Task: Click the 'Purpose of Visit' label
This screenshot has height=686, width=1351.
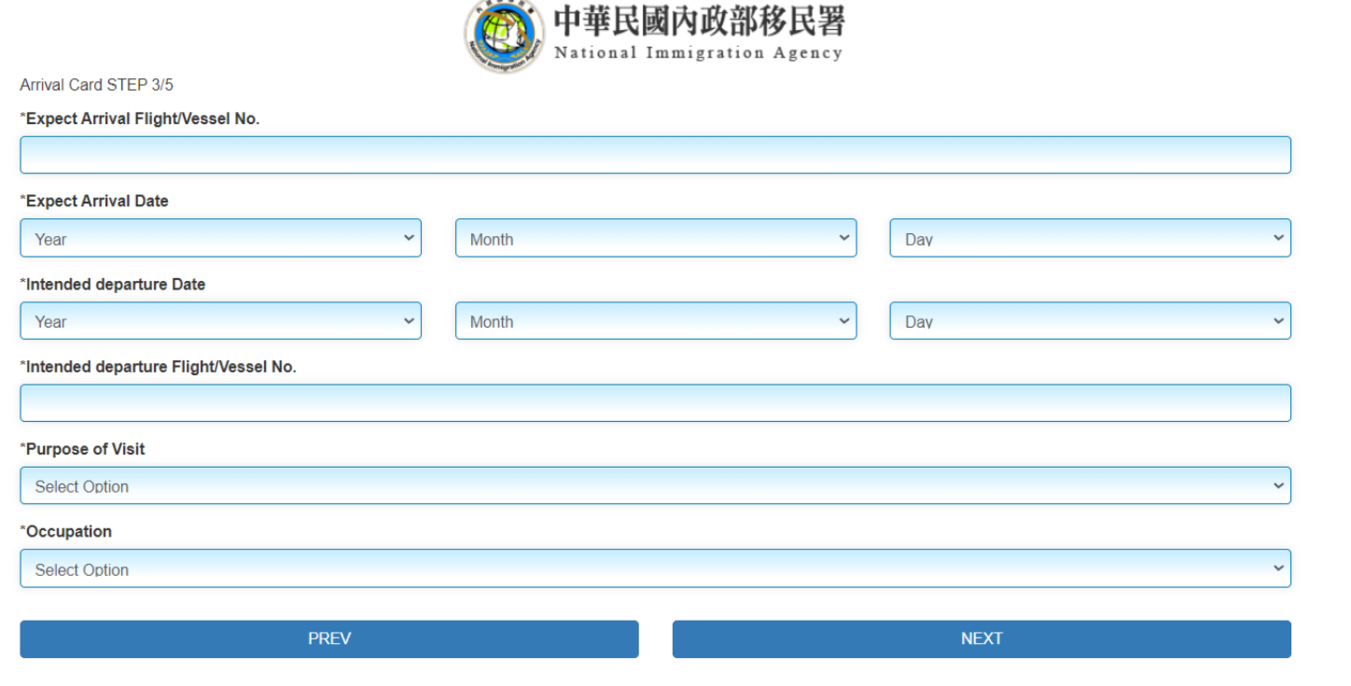Action: pyautogui.click(x=82, y=449)
